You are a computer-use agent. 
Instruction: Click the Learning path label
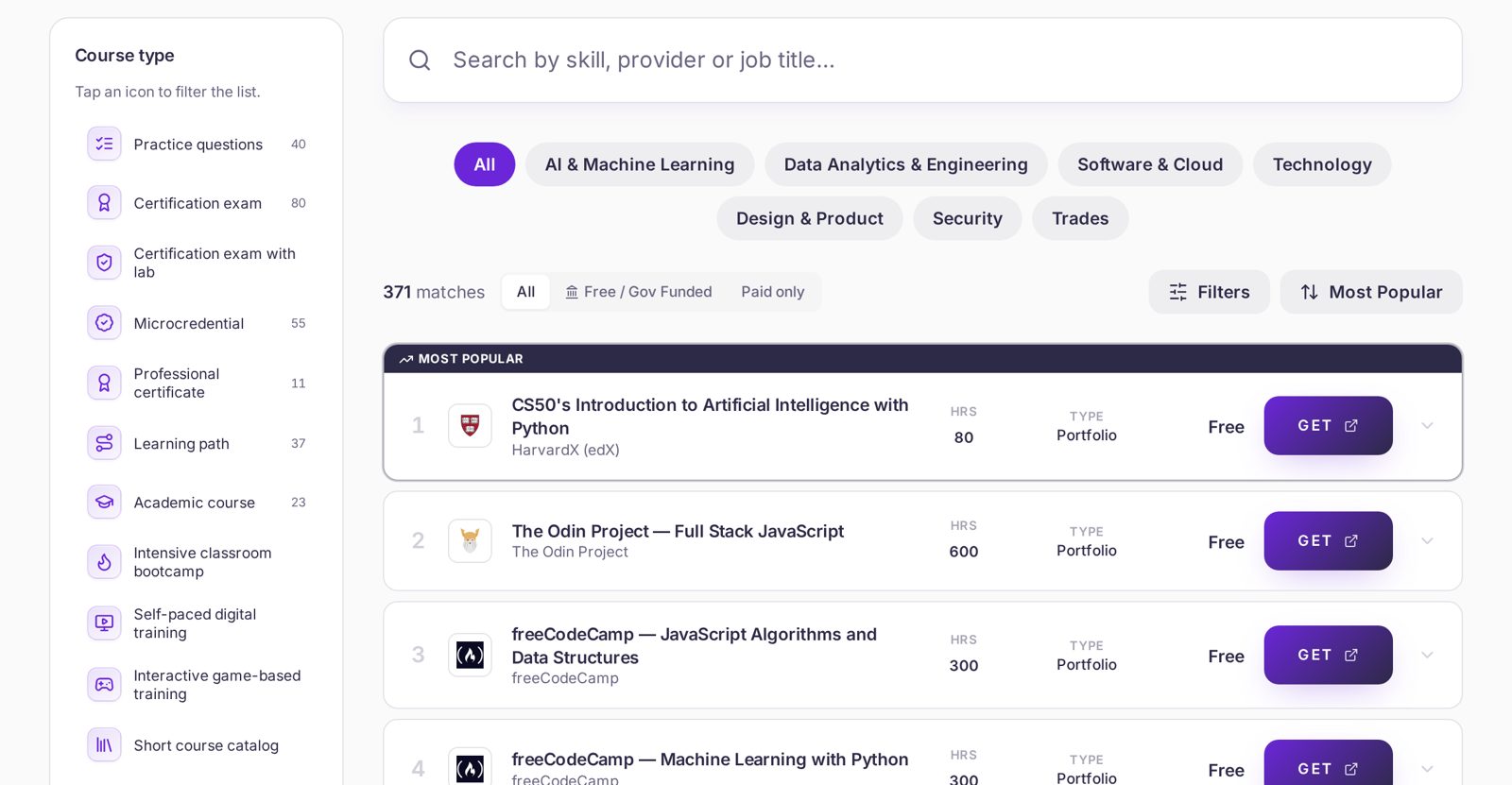tap(181, 444)
